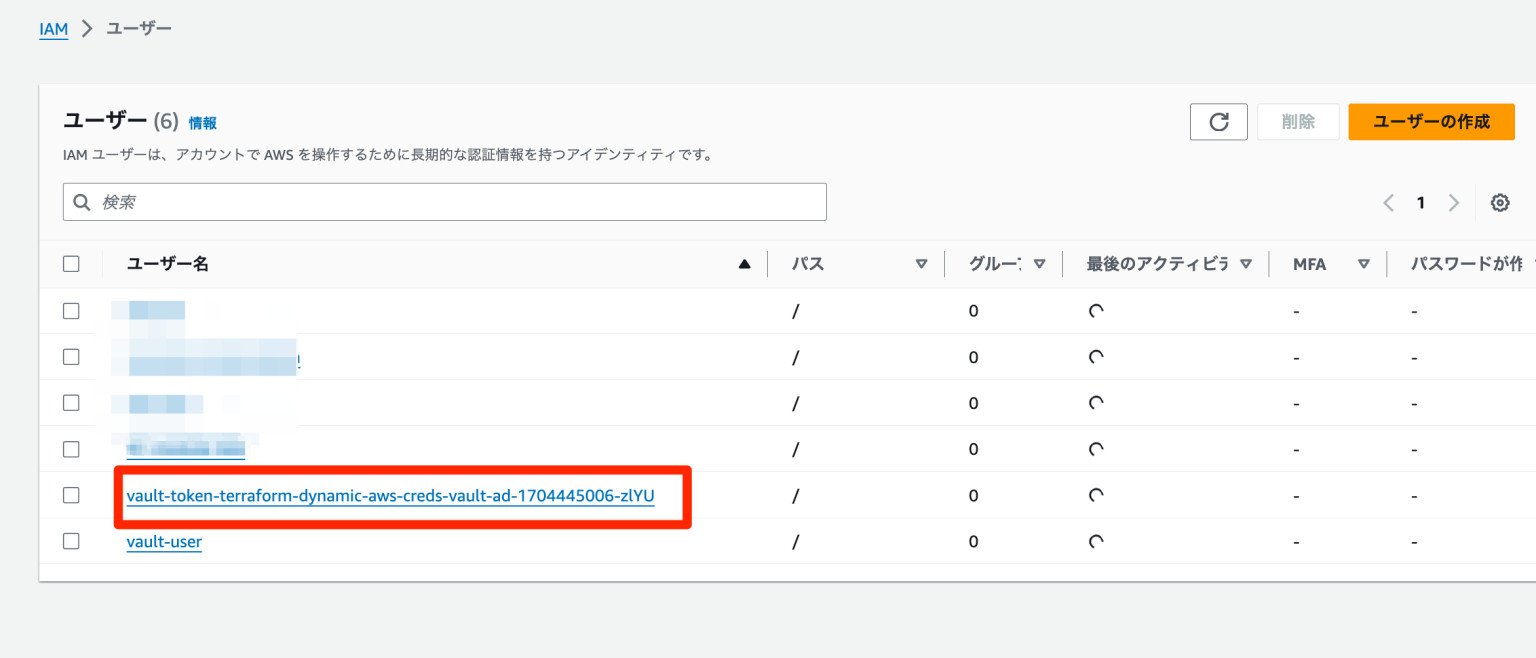The height and width of the screenshot is (658, 1536).
Task: Check the box for the vault-token-terraform user row
Action: [x=71, y=495]
